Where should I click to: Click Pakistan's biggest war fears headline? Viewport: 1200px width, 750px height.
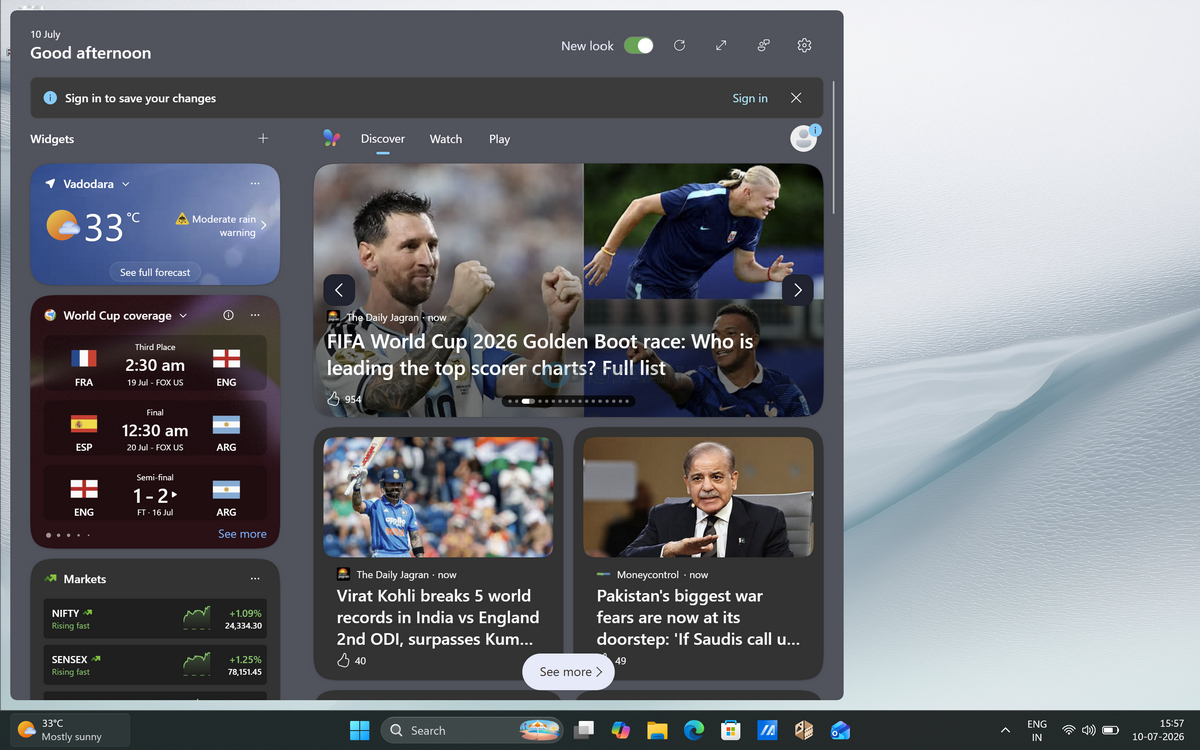[698, 618]
